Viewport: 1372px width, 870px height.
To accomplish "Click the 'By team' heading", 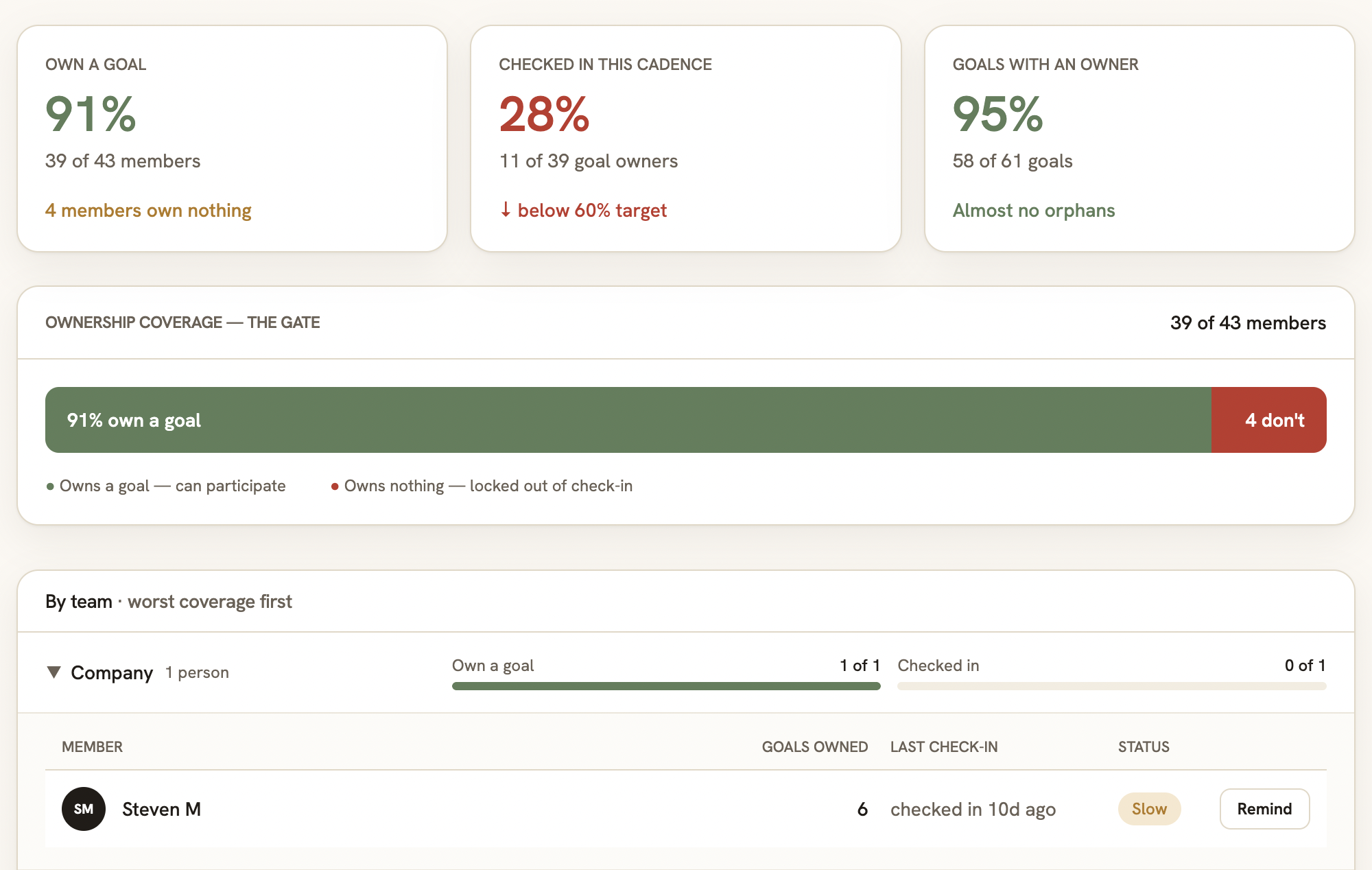I will point(79,601).
